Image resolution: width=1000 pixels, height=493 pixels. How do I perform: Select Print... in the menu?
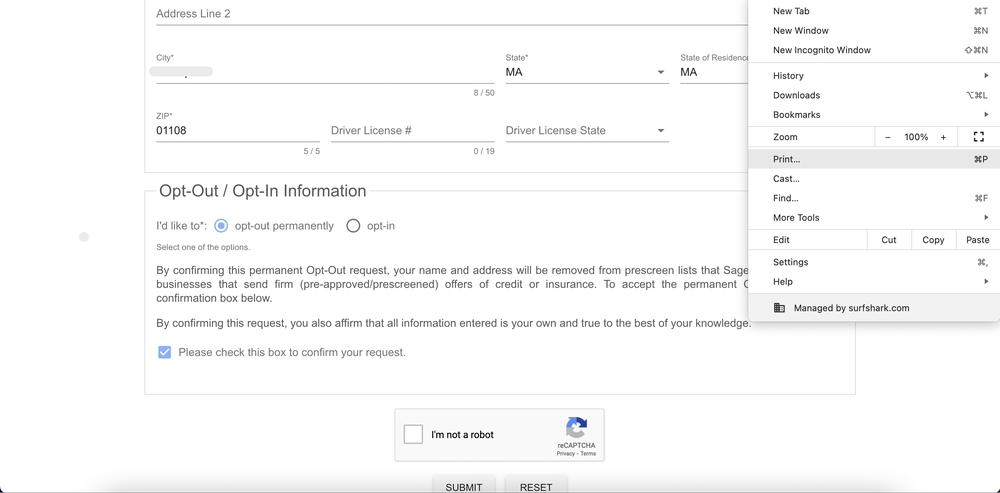(874, 159)
